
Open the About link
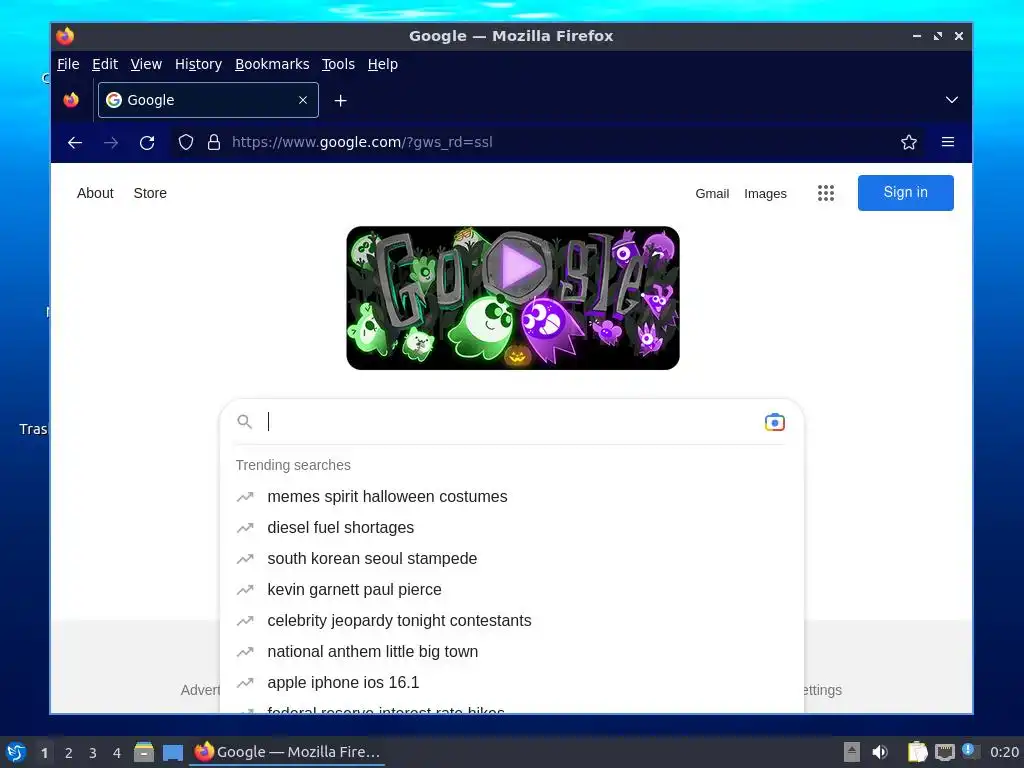point(95,193)
